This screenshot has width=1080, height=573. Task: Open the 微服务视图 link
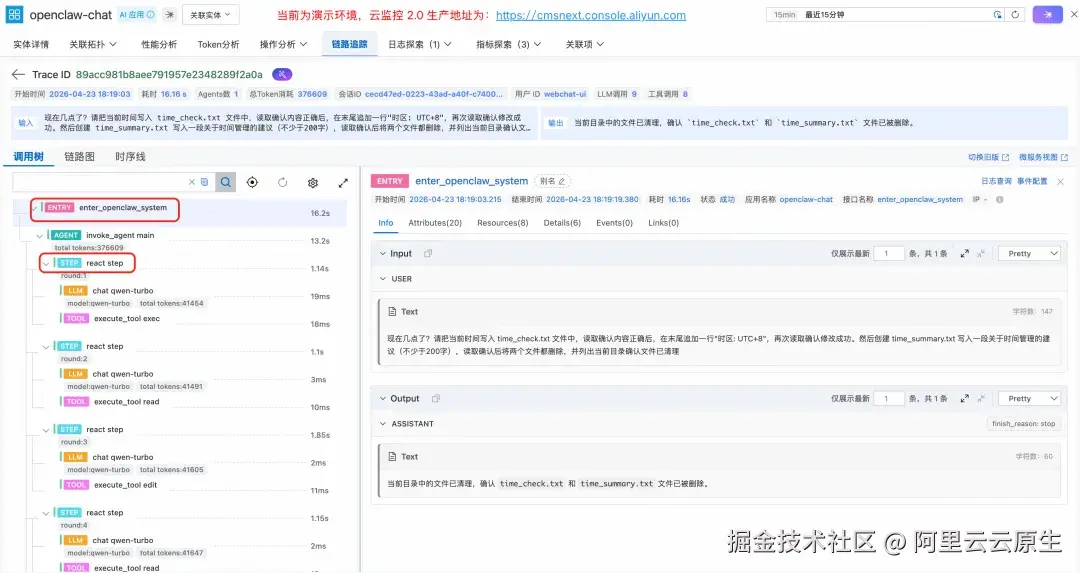pos(1043,157)
